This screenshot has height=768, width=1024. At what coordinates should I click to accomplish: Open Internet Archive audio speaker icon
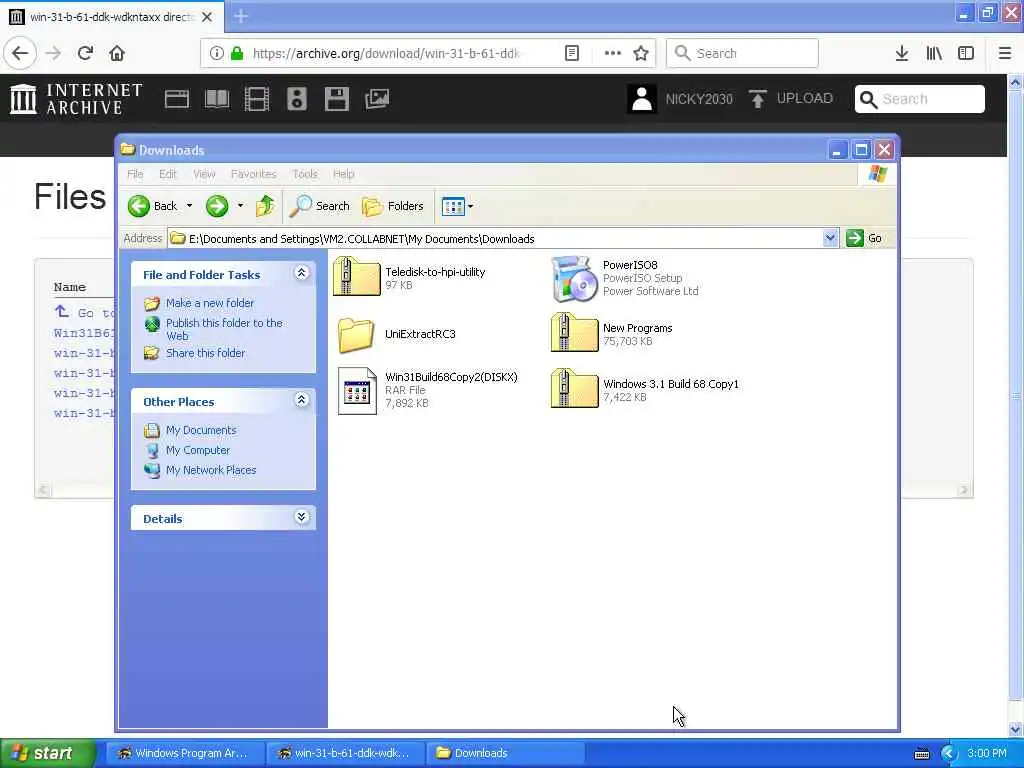click(296, 99)
